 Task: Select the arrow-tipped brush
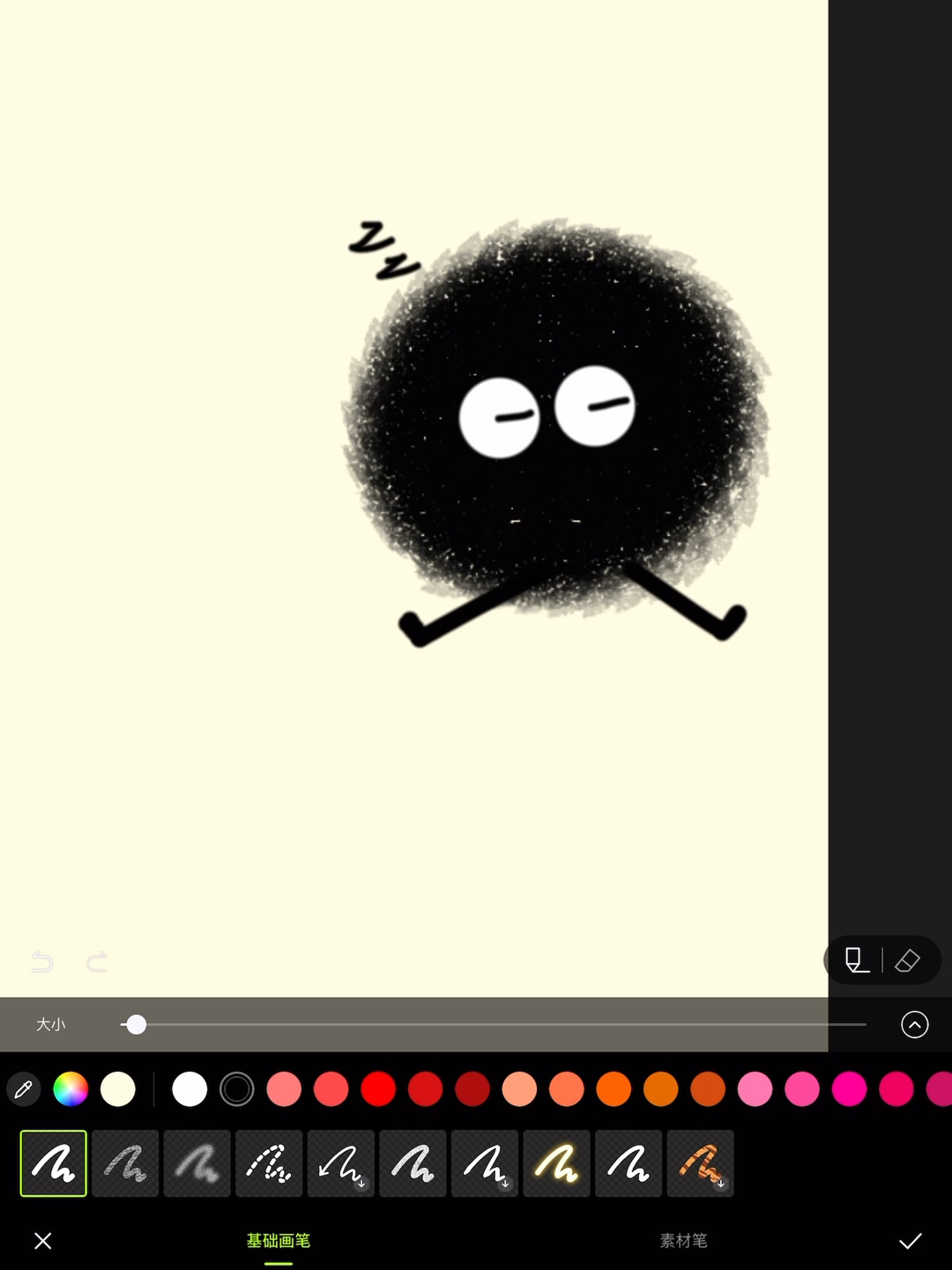click(341, 1163)
